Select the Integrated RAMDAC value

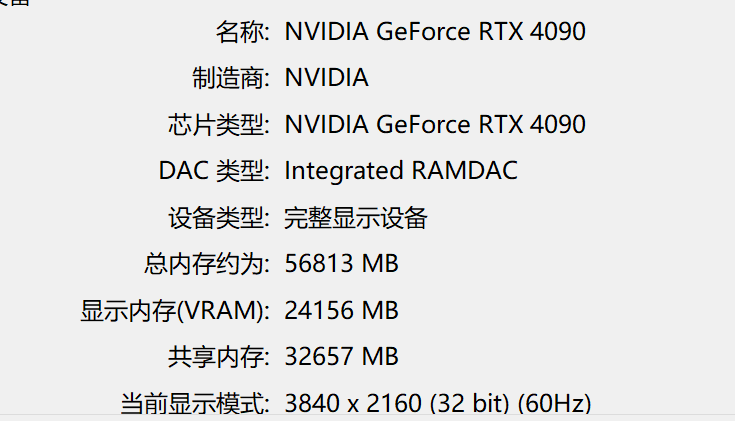401,170
